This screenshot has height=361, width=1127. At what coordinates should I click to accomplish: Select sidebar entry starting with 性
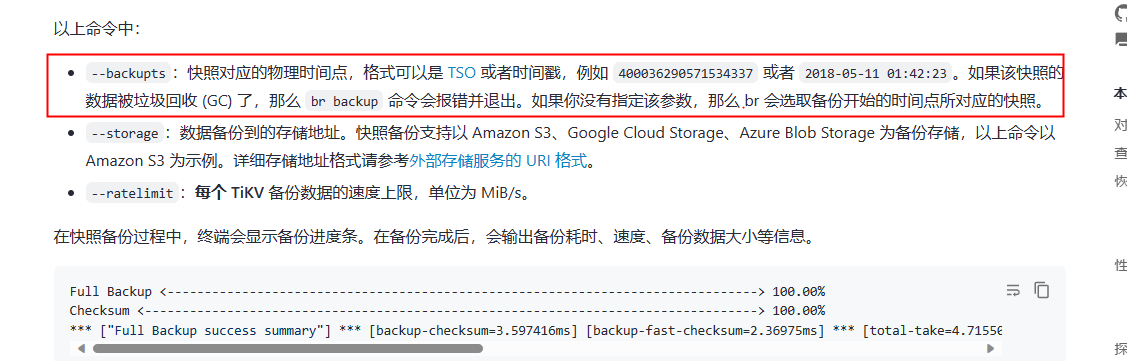coord(1121,265)
